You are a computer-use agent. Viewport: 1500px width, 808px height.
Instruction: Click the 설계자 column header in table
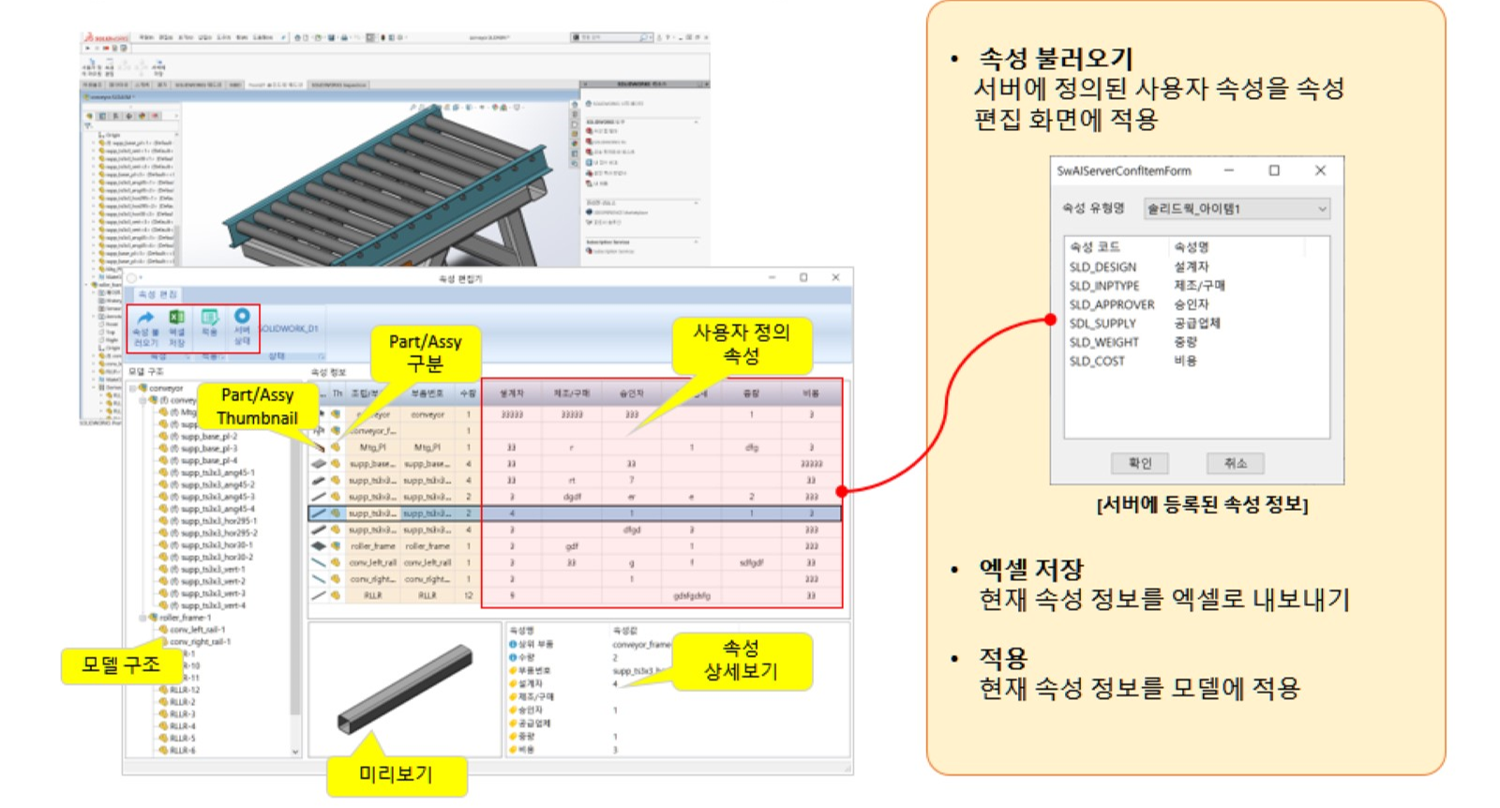[512, 393]
